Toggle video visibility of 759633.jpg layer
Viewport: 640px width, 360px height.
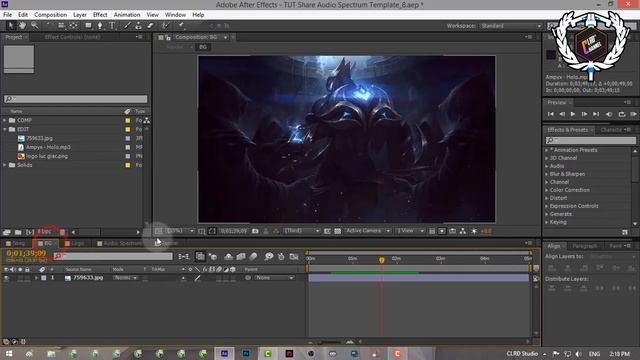coord(6,278)
